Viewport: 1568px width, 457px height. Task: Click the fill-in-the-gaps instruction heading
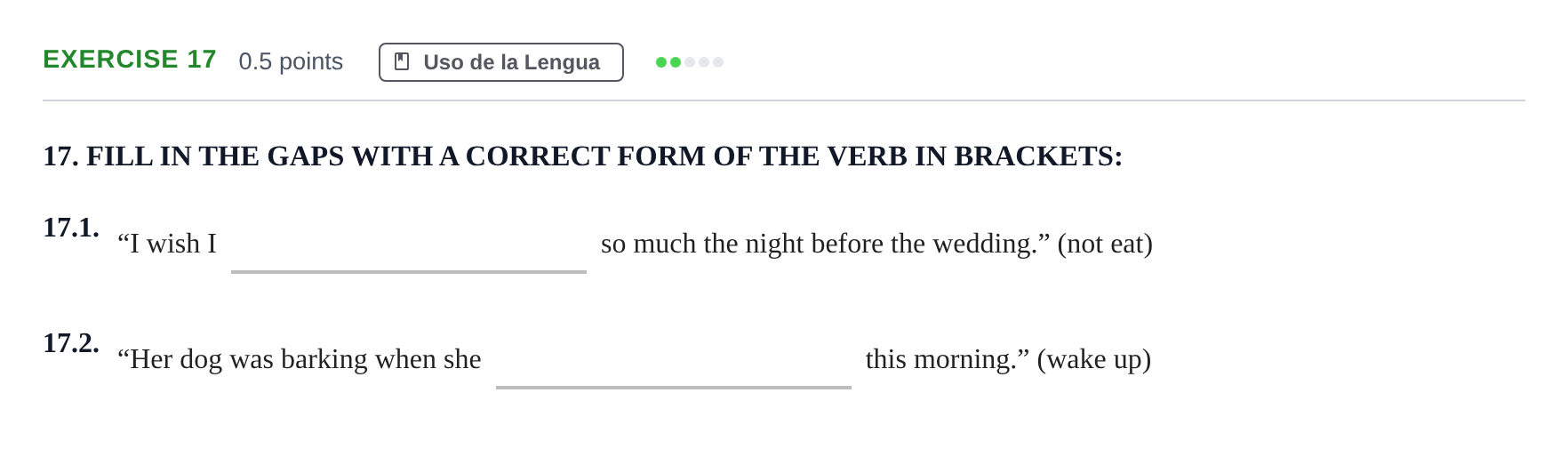click(x=583, y=156)
